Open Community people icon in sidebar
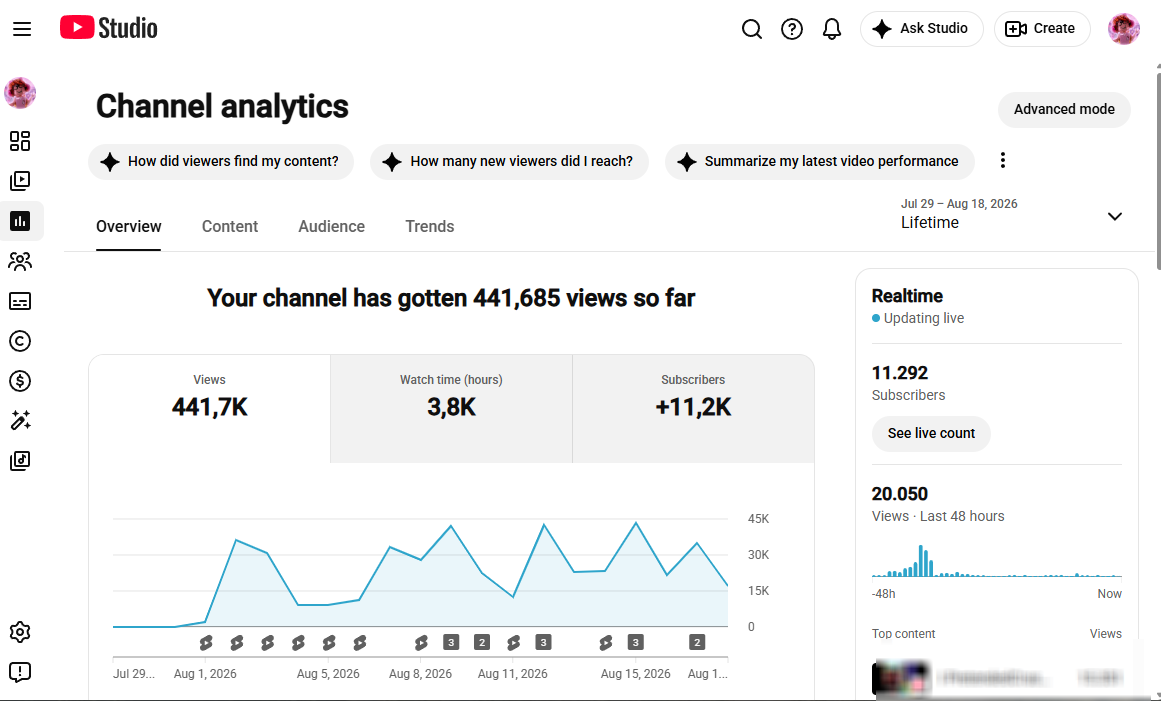The width and height of the screenshot is (1161, 701). 20,261
